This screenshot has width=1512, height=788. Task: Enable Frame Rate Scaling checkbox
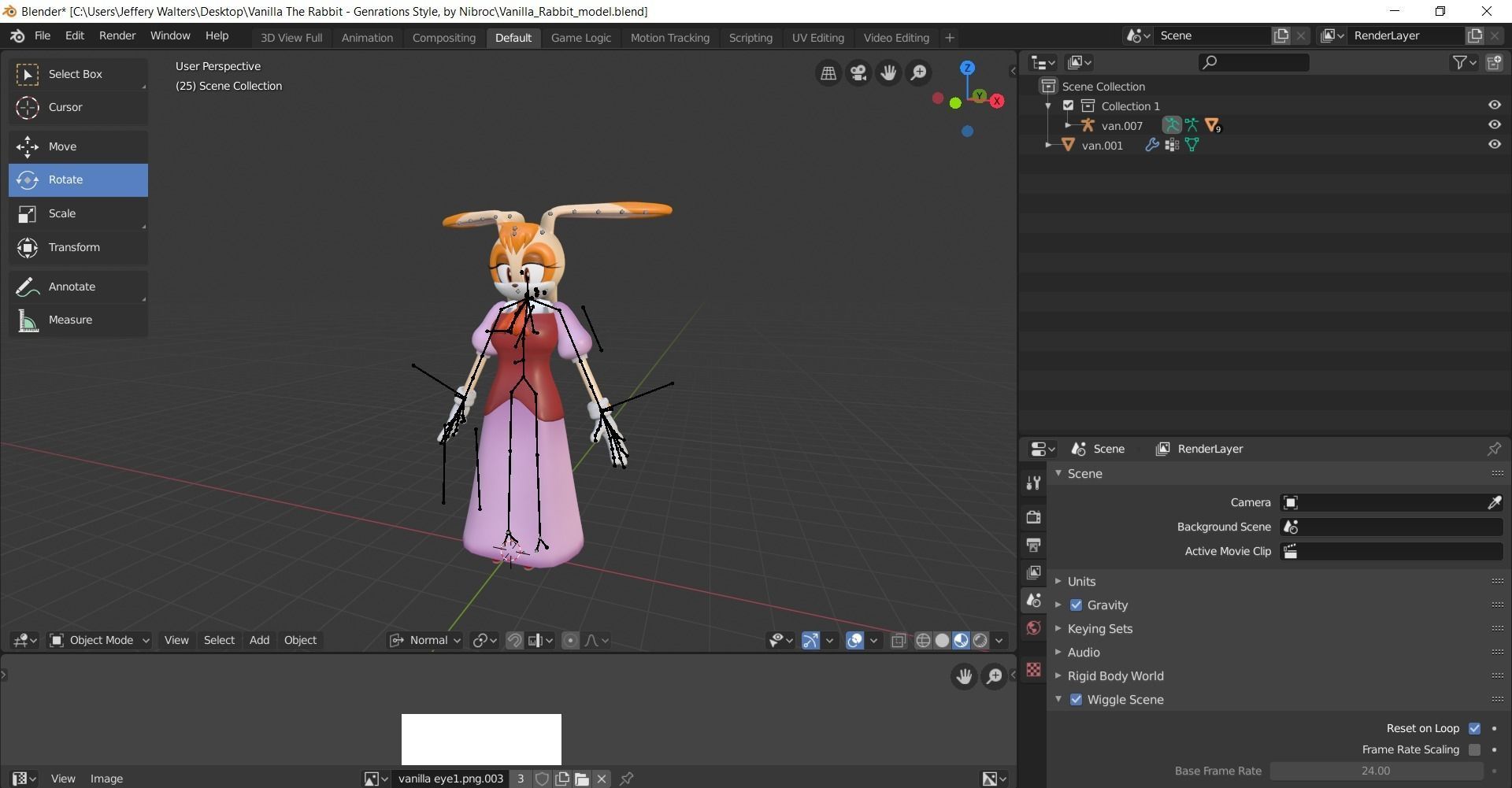(1474, 749)
